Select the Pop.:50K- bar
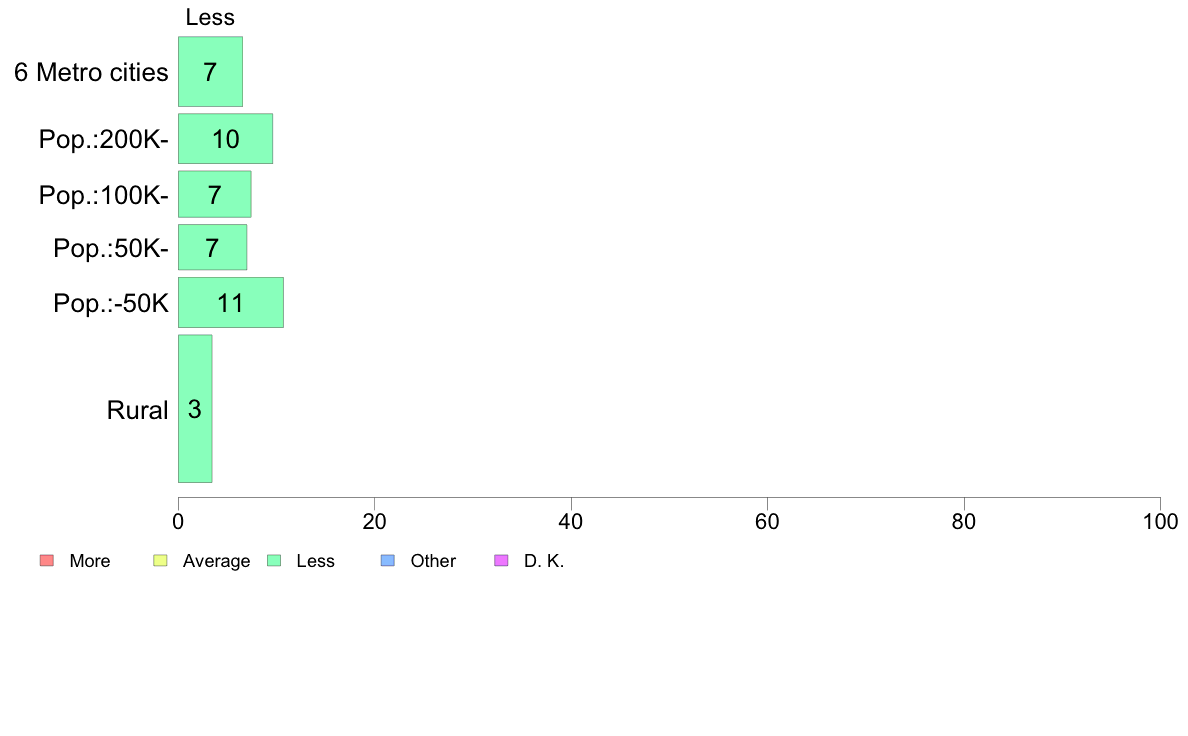 coord(212,247)
